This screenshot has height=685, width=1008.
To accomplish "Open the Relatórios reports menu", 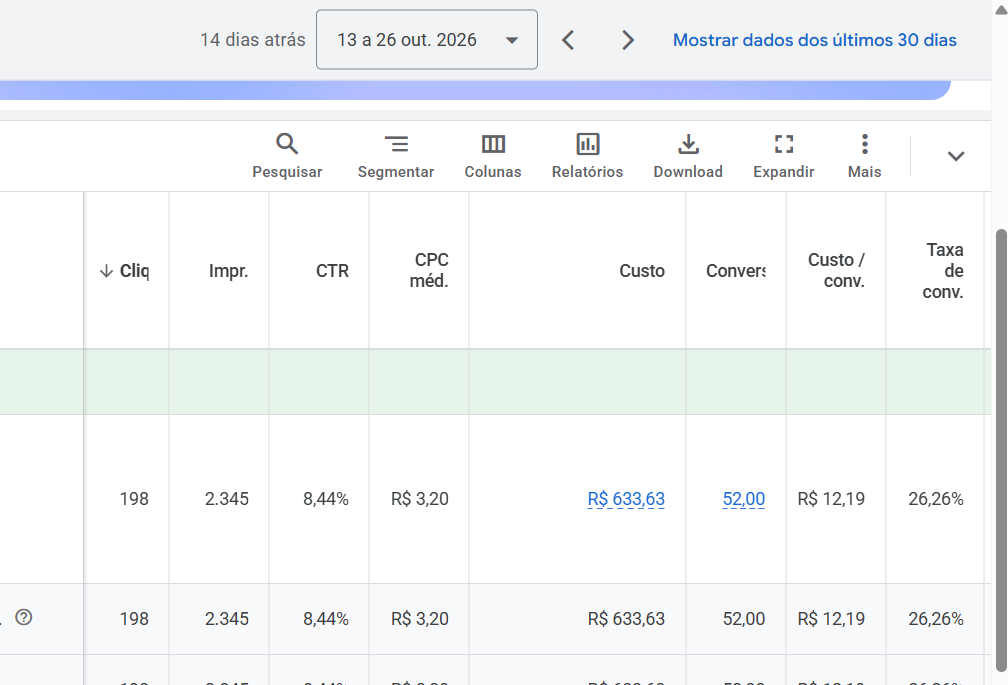I will tap(588, 156).
